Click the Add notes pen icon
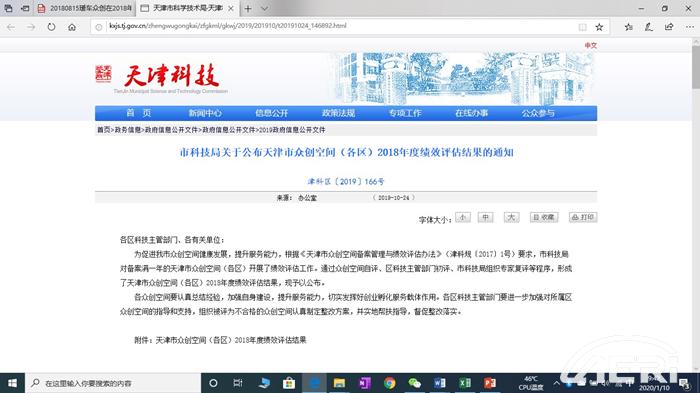The height and width of the screenshot is (393, 700). pos(649,27)
